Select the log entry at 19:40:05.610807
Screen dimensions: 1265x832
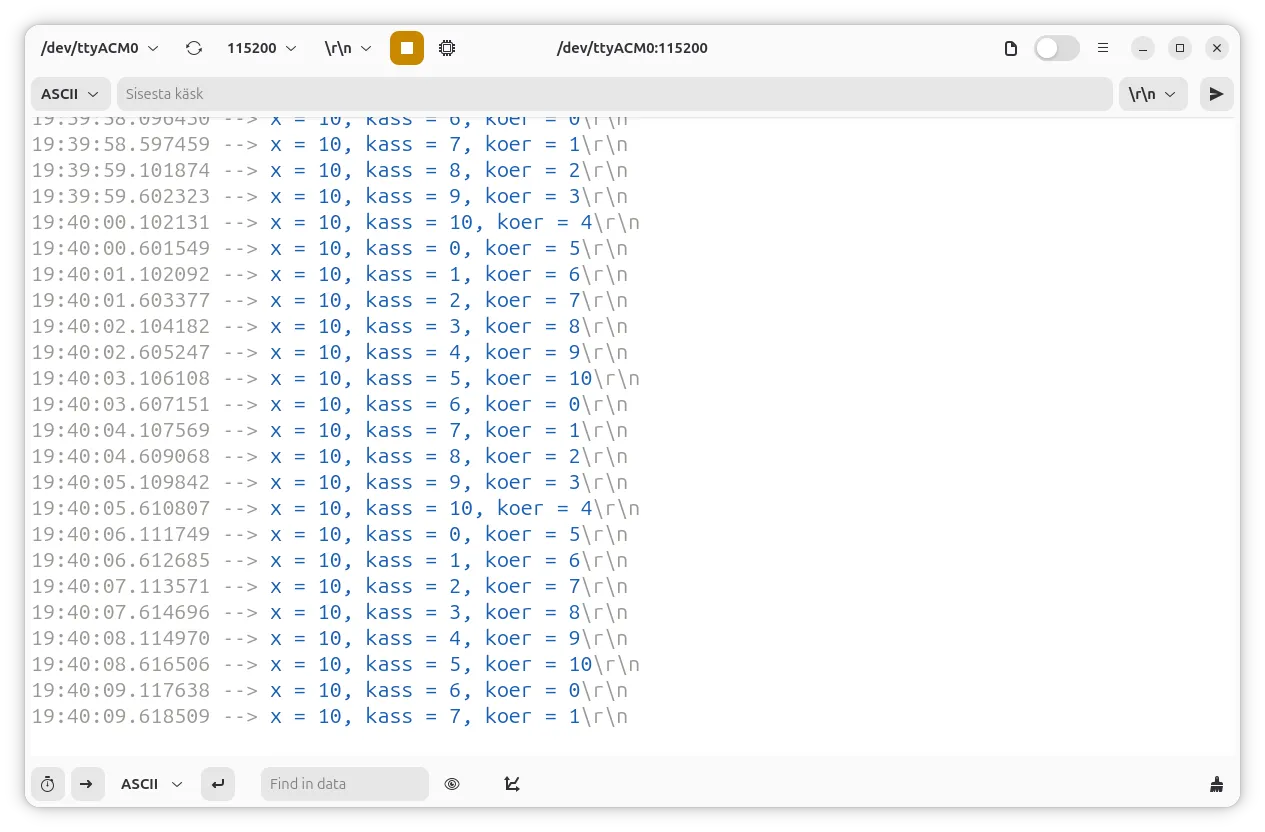(336, 508)
